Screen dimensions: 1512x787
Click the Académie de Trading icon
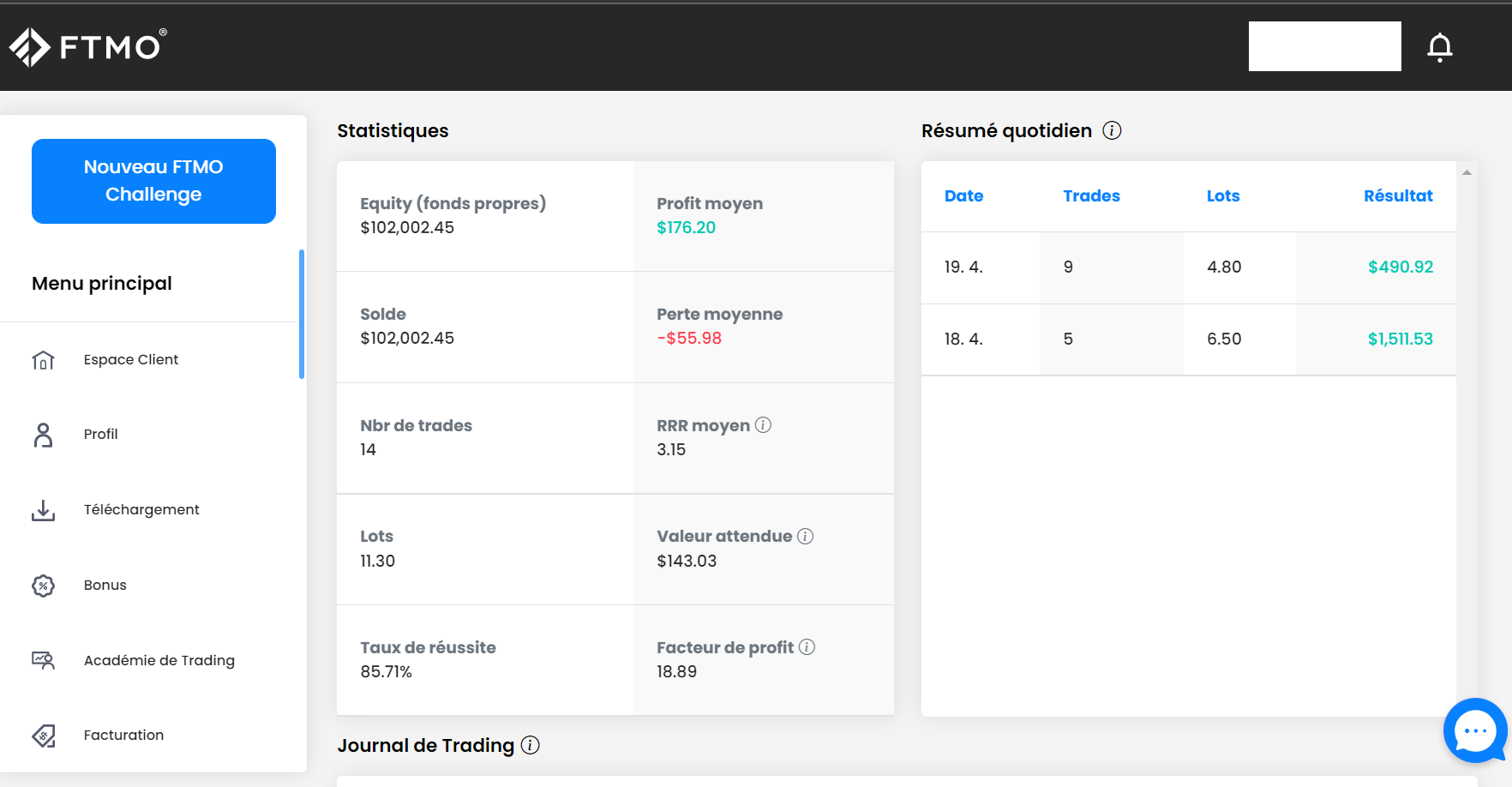tap(43, 660)
